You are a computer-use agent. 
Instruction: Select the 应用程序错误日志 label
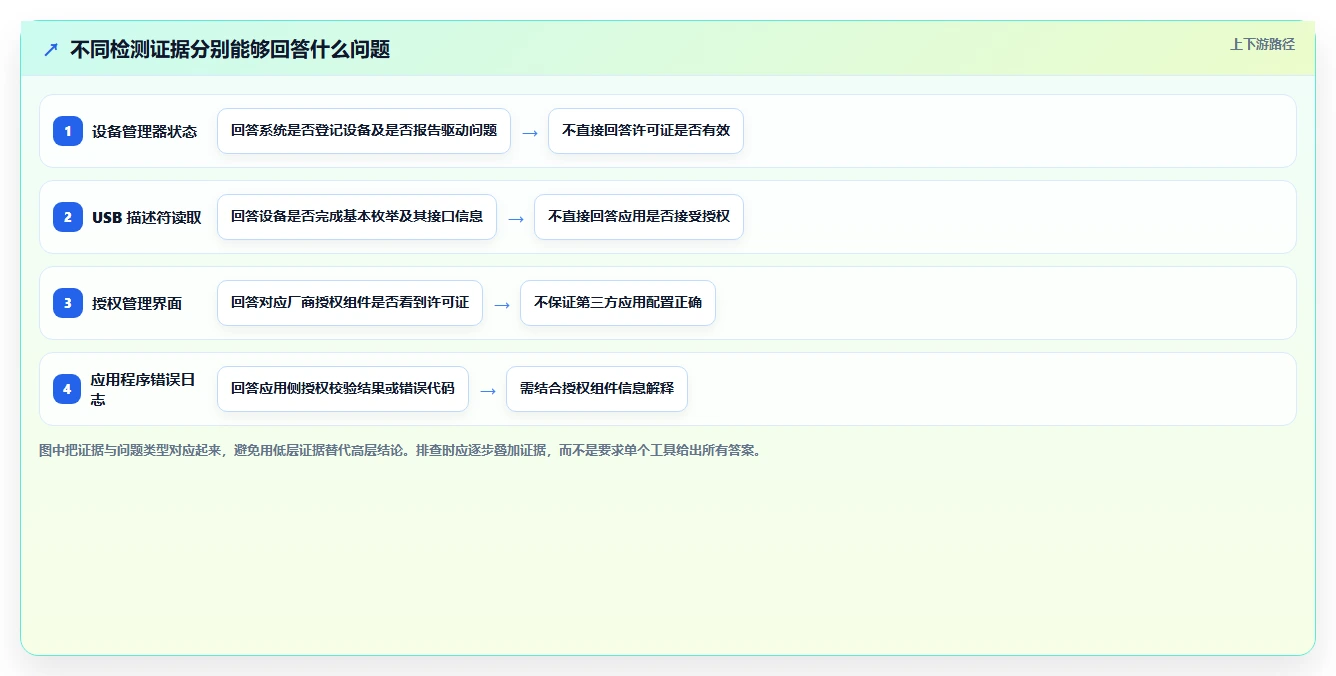(143, 389)
